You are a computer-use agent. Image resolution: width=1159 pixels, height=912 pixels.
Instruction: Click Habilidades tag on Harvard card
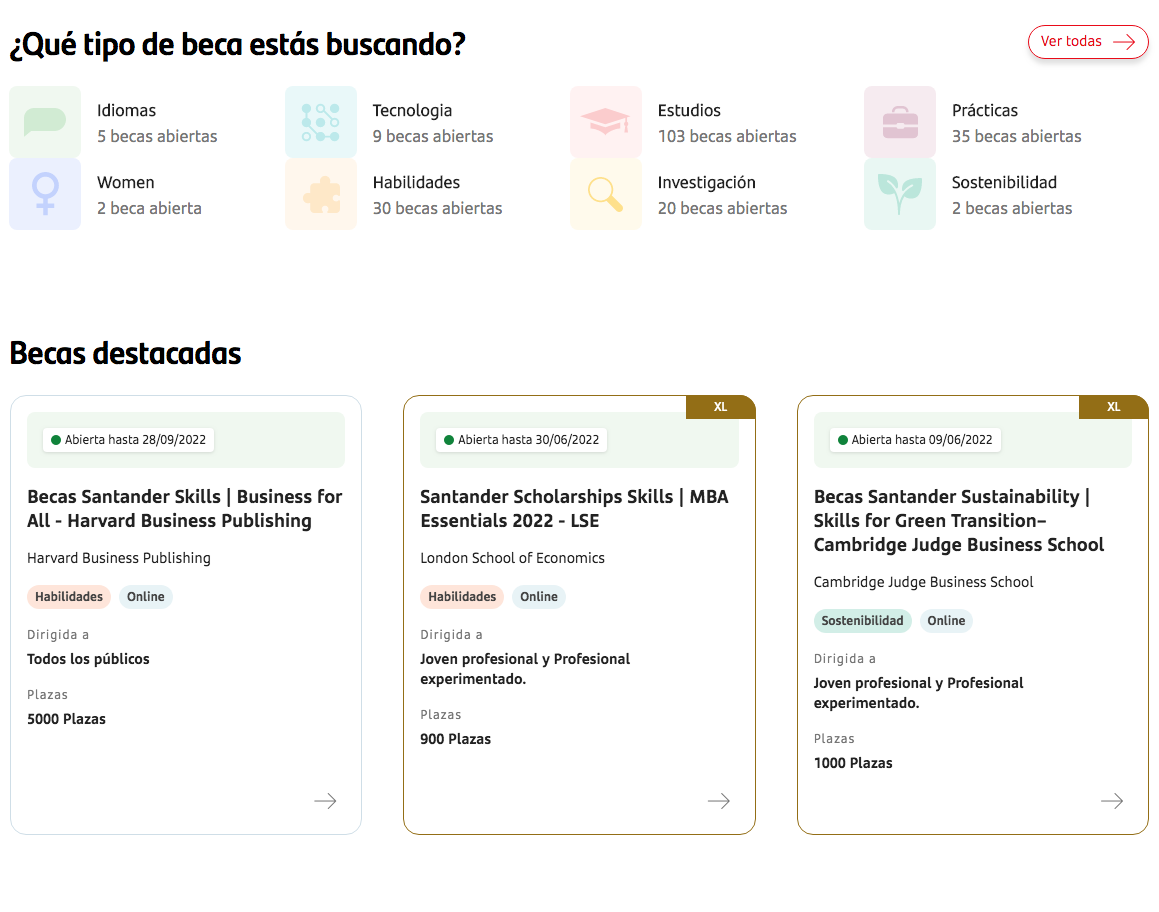coord(69,596)
